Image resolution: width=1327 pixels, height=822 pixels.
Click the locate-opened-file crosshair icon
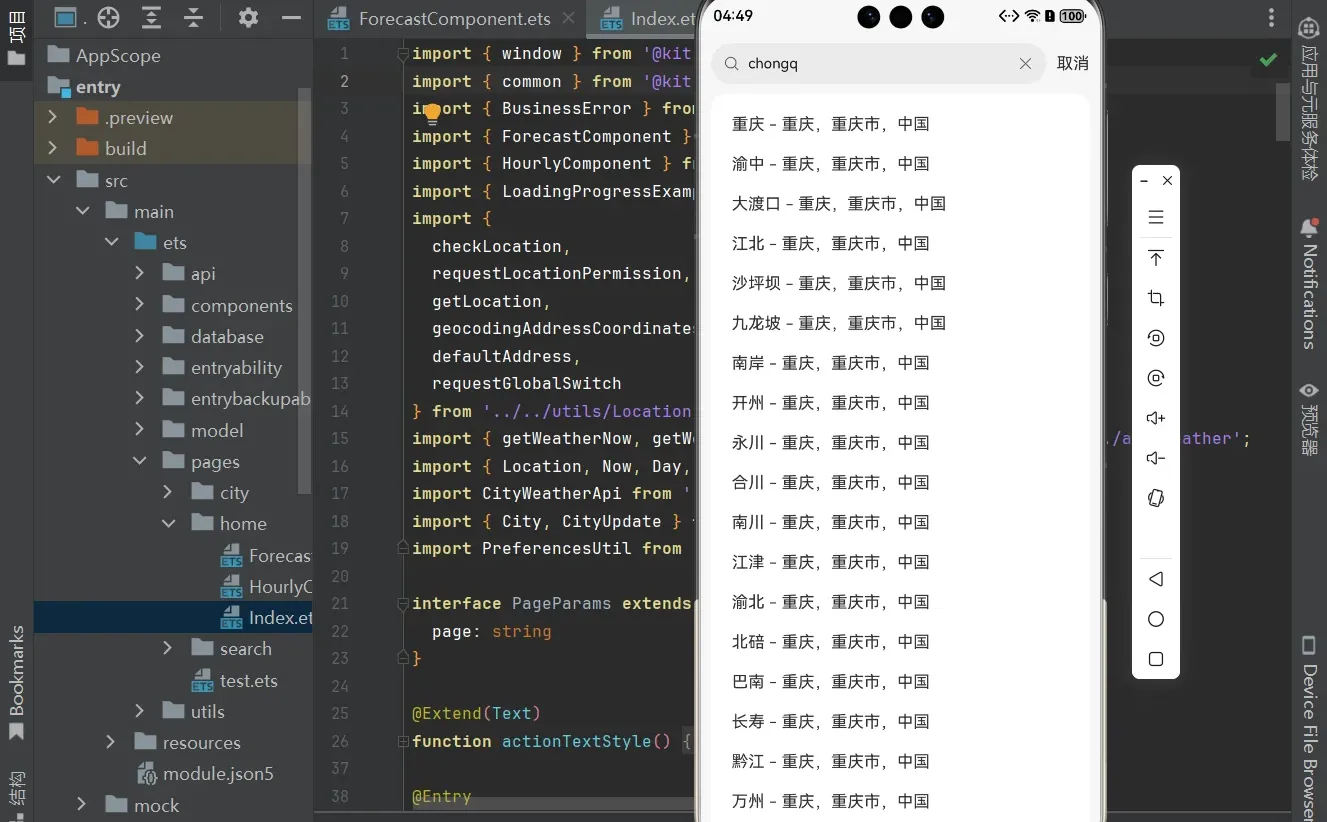tap(108, 17)
